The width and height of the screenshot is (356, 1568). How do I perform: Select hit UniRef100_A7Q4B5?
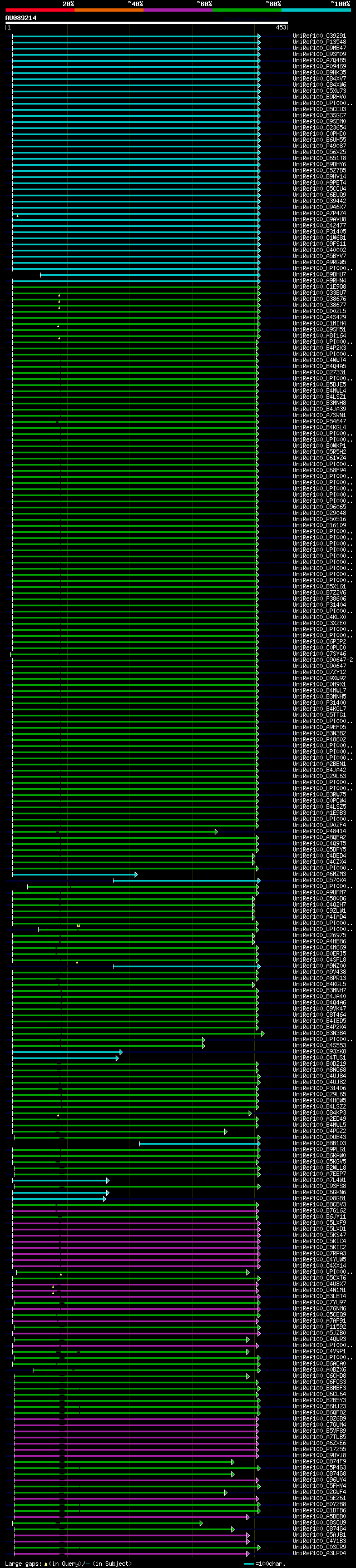[x=319, y=60]
